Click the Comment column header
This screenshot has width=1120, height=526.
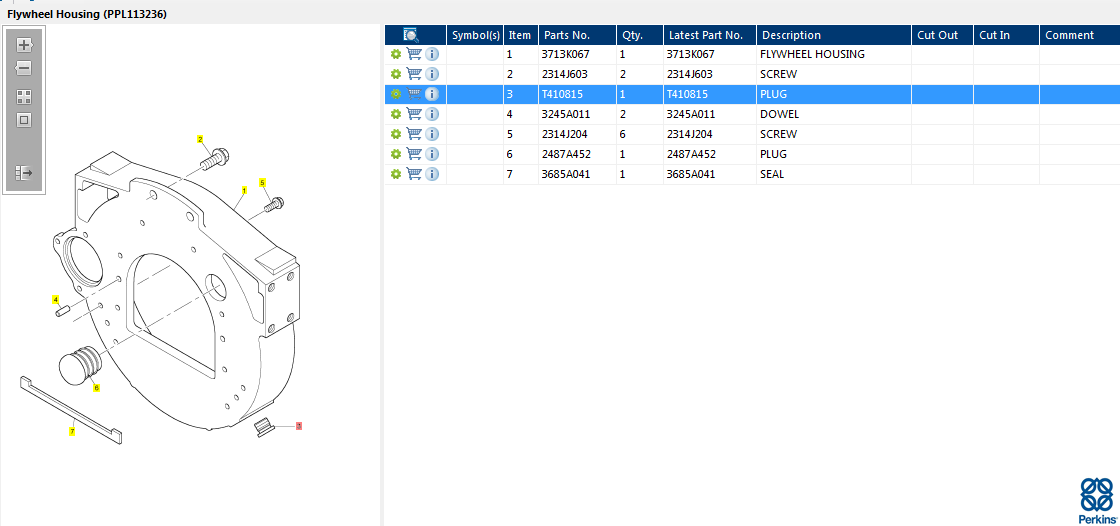pos(1079,35)
